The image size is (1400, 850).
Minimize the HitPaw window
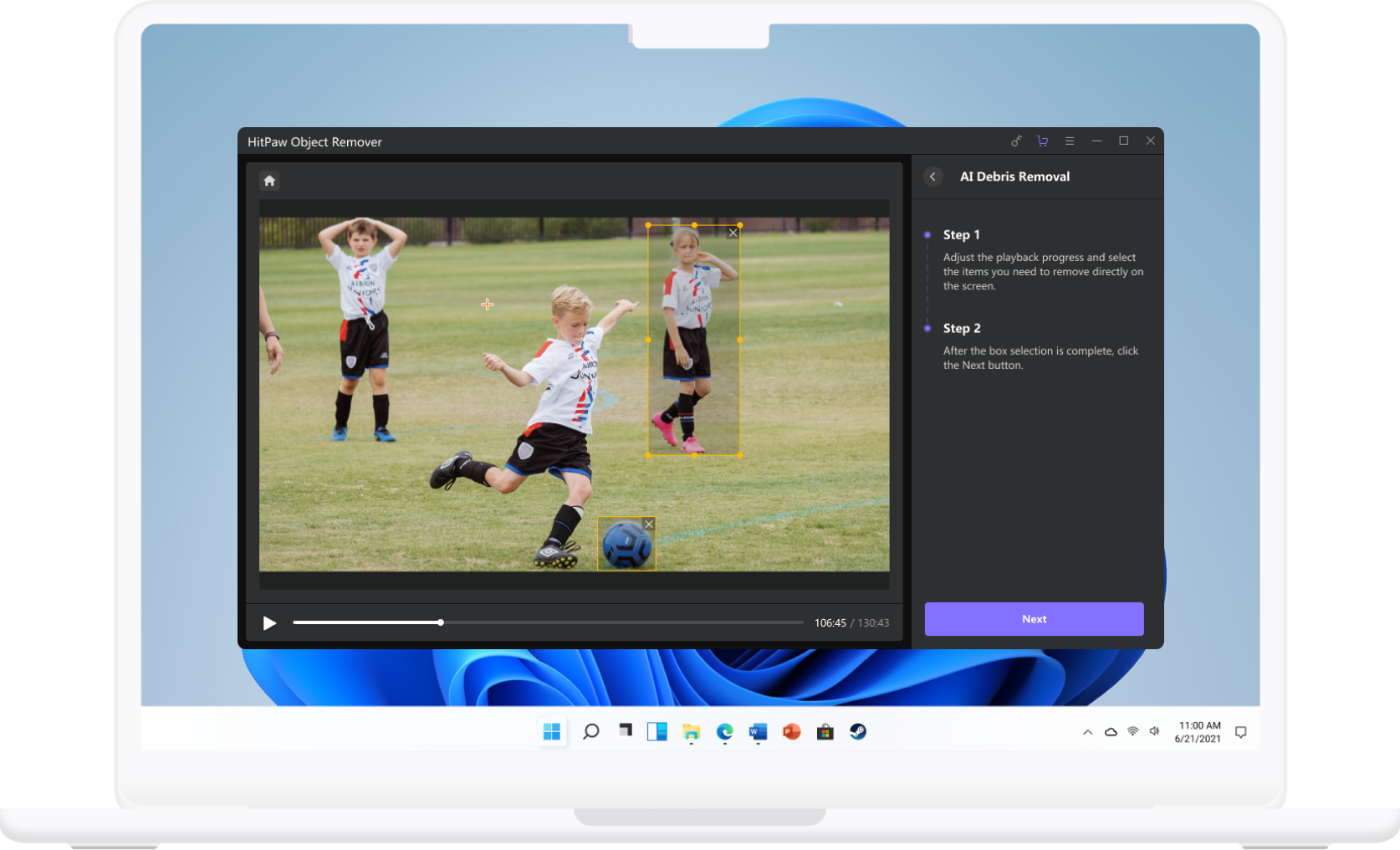(1096, 141)
